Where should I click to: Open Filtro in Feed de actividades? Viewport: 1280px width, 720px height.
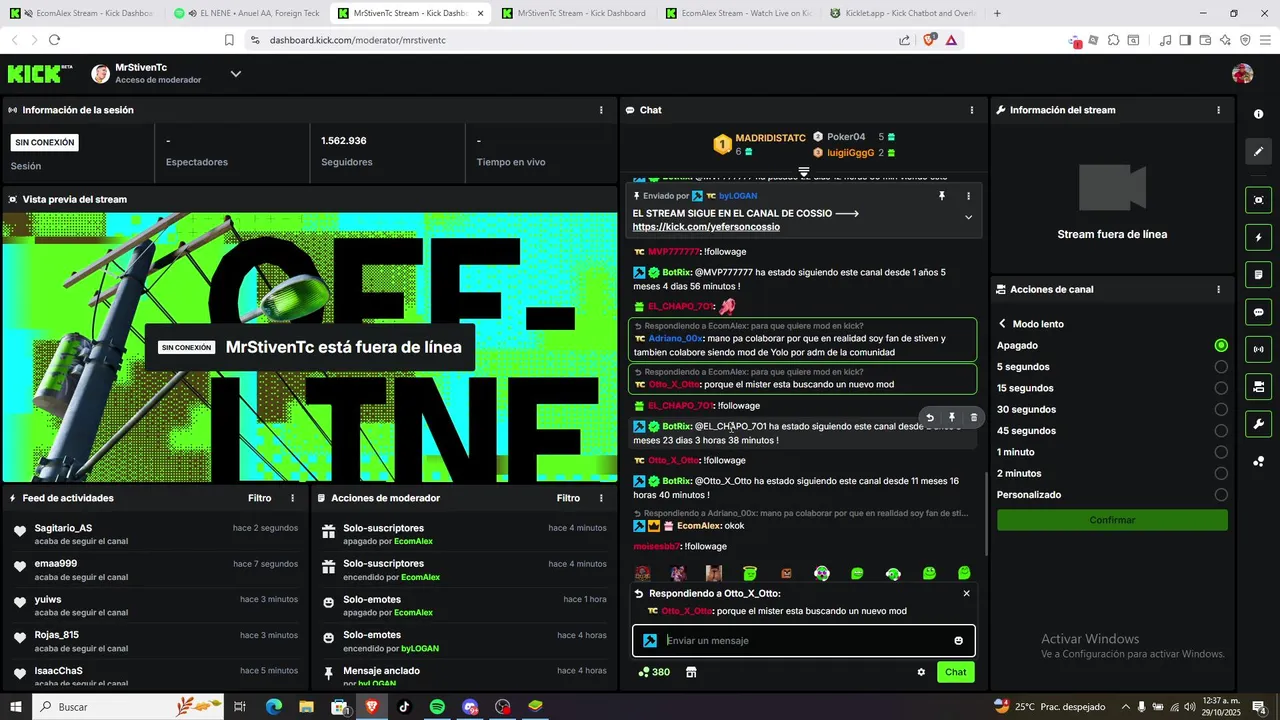[x=259, y=498]
